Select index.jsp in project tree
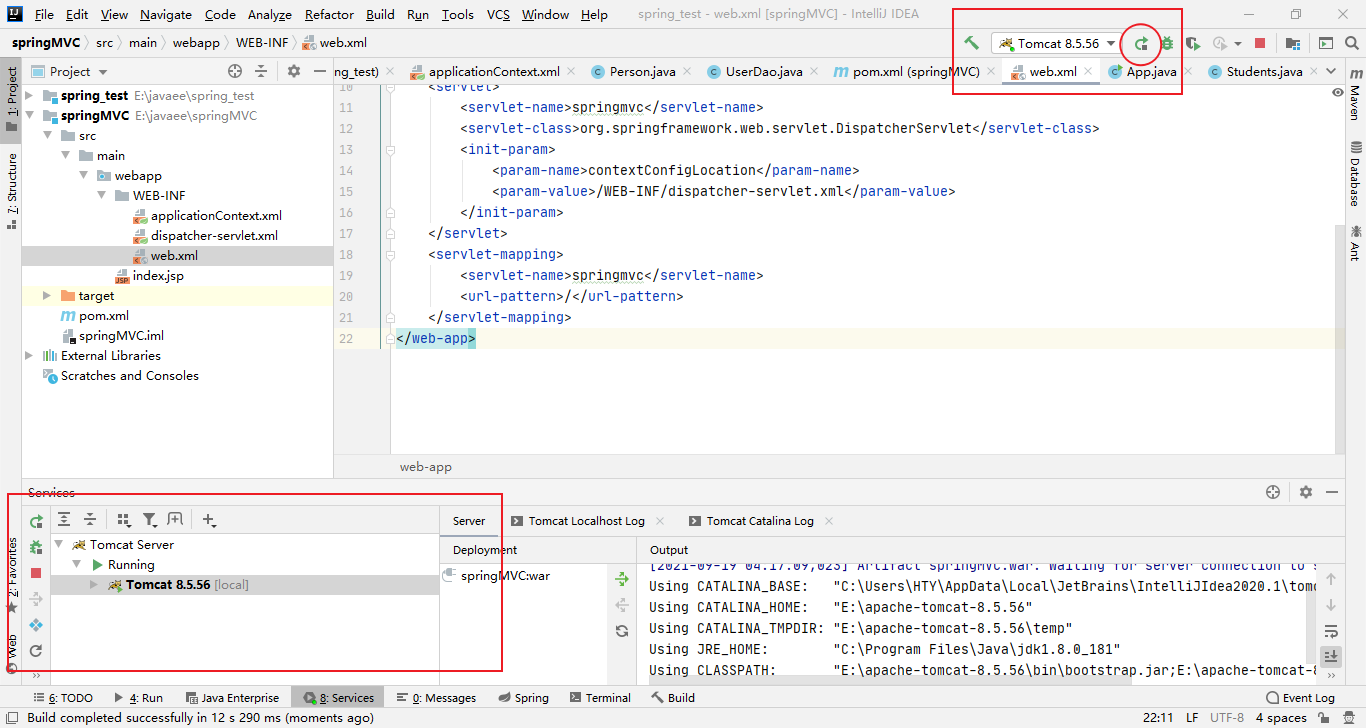This screenshot has width=1366, height=728. [x=158, y=276]
